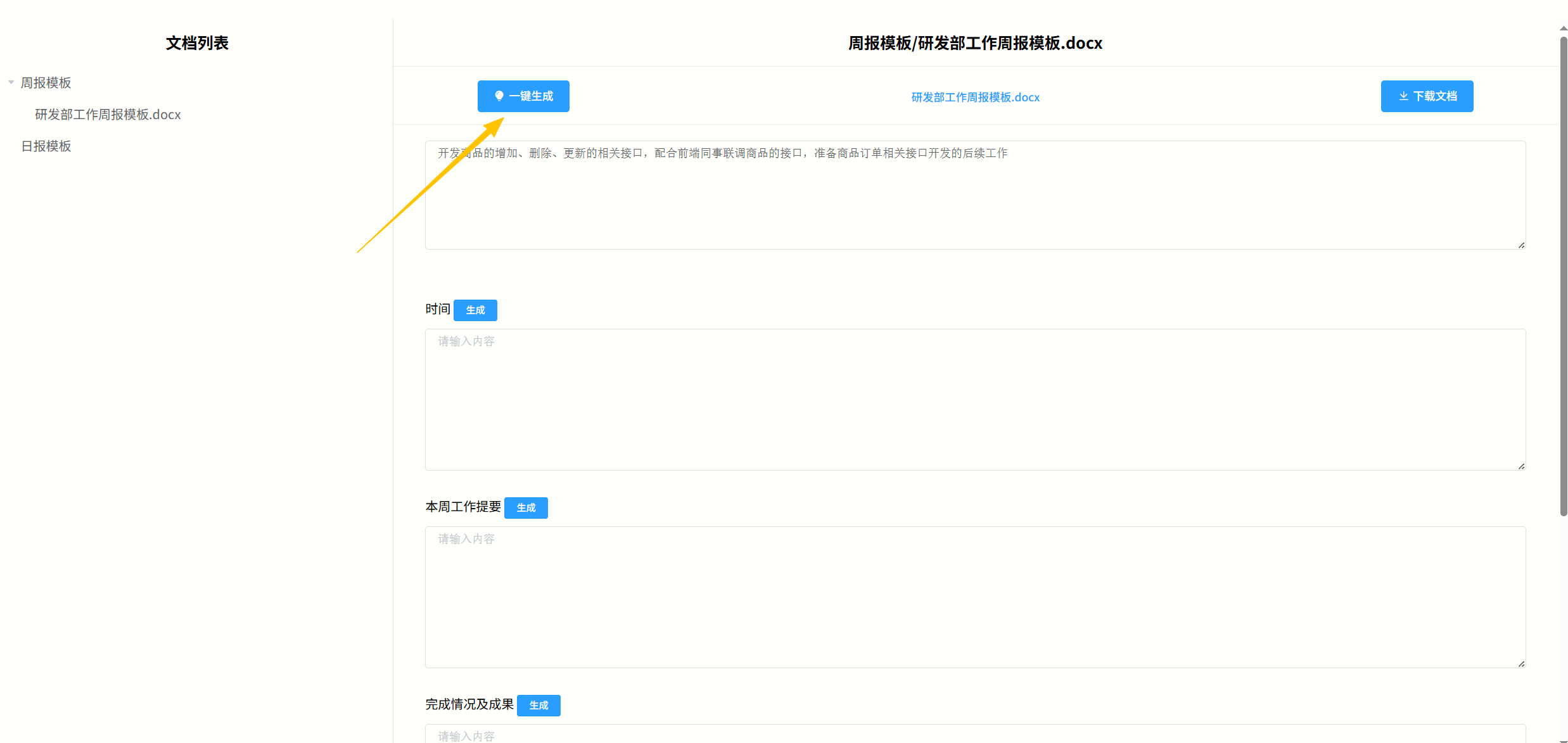
Task: Collapse the 周报模板 tree arrow
Action: pos(11,82)
